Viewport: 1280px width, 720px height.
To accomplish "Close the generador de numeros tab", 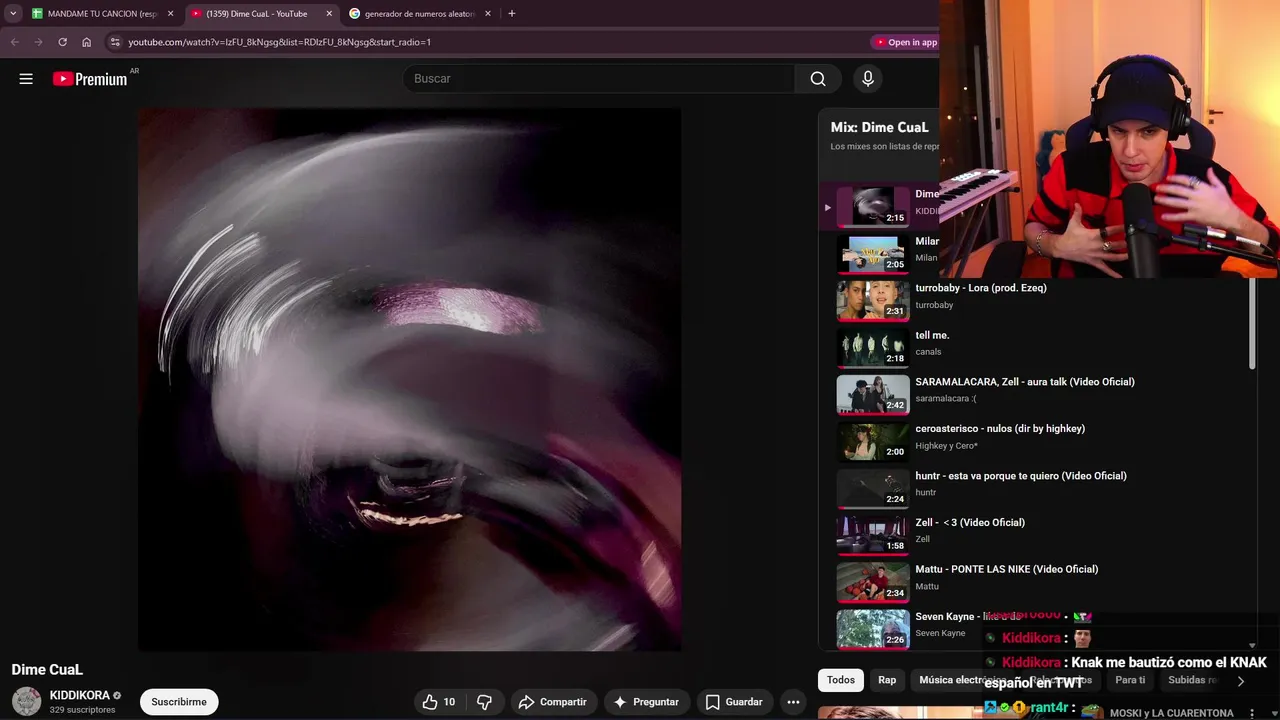I will pyautogui.click(x=488, y=14).
